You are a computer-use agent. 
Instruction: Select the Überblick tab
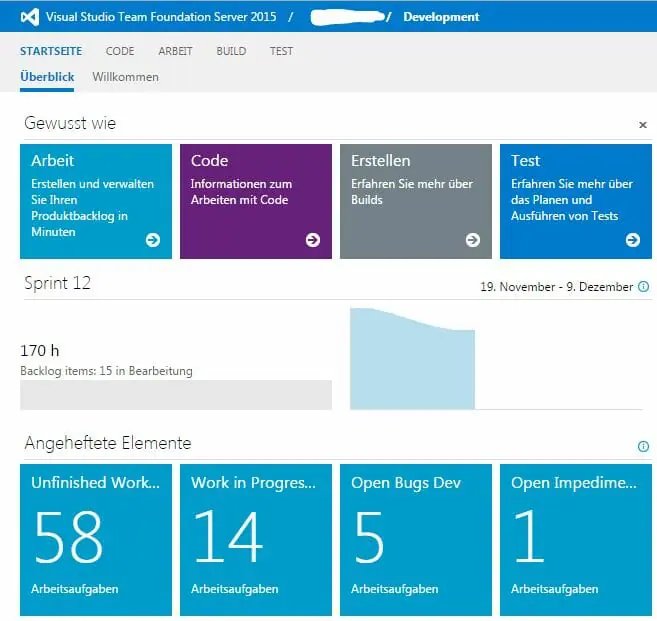[x=47, y=77]
